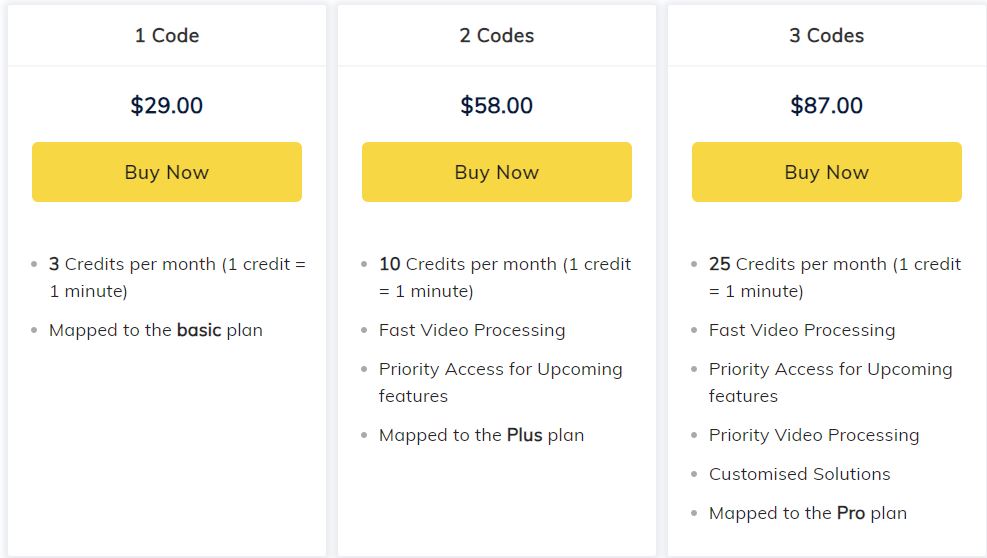Viewport: 987px width, 558px height.
Task: Select the 2 Codes card heading
Action: 496,36
